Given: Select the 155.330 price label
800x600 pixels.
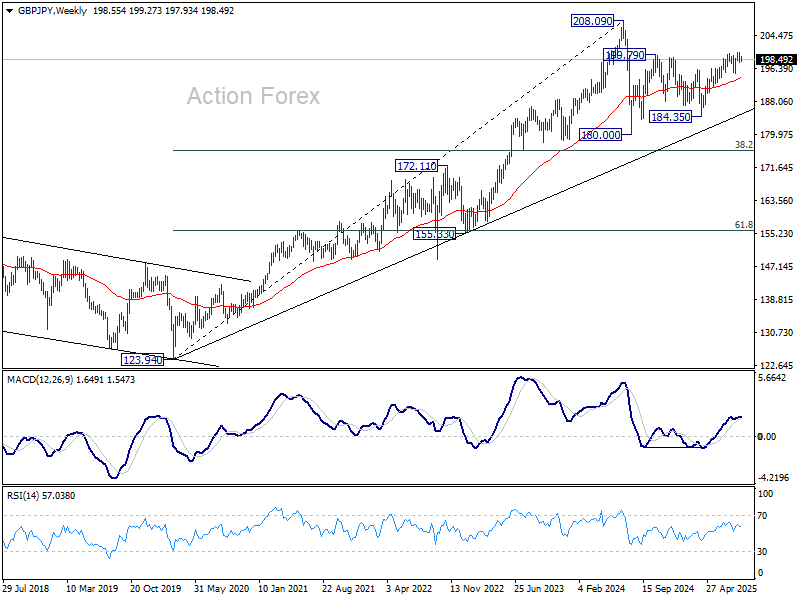Looking at the screenshot, I should tap(434, 234).
